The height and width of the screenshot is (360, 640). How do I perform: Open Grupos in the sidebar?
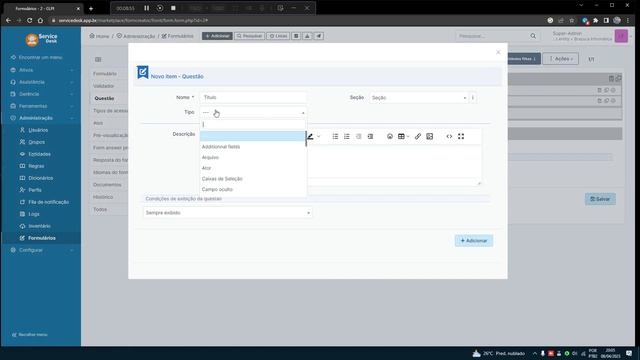(36, 142)
